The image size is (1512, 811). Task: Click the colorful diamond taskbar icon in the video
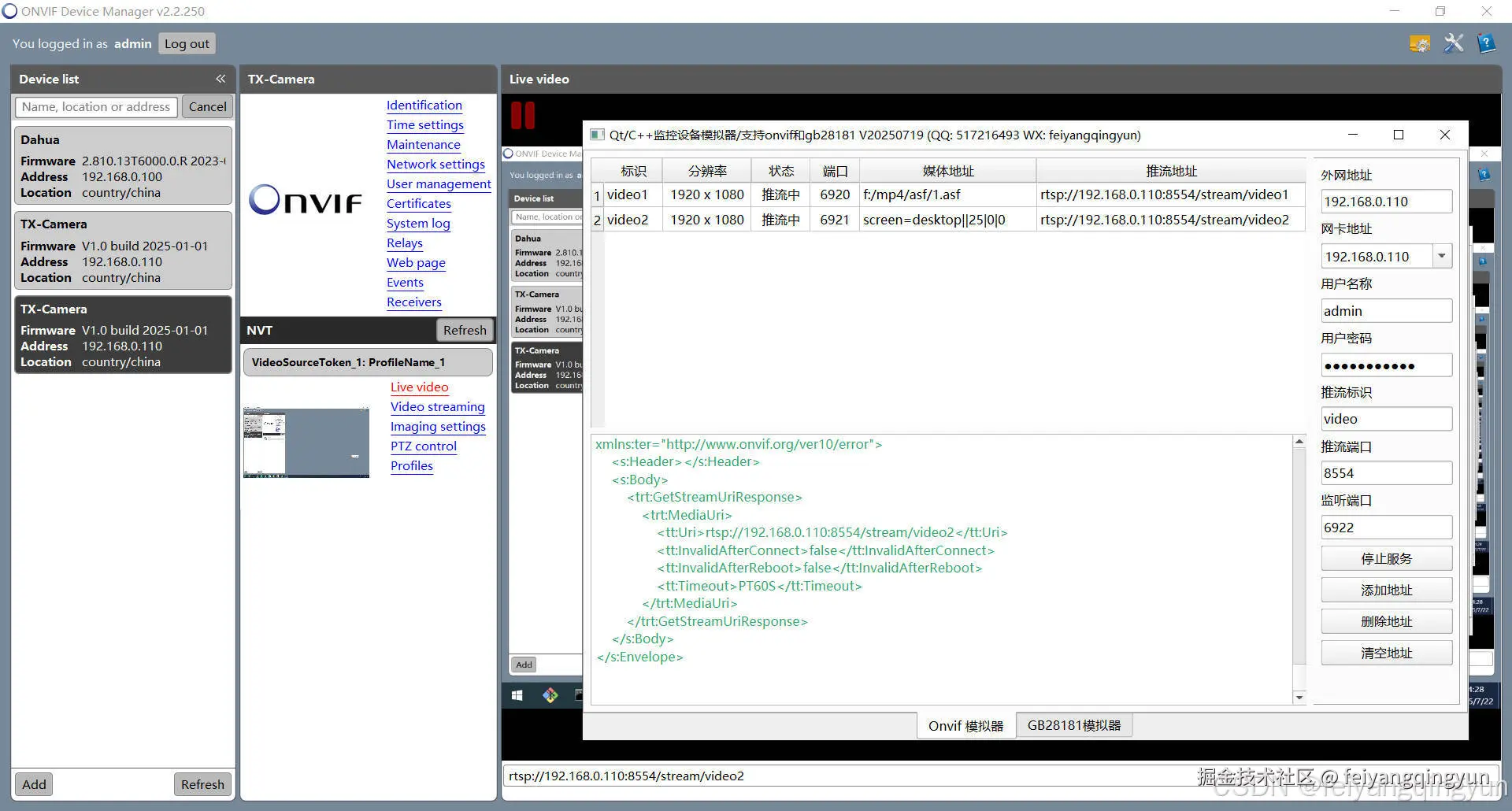point(550,695)
